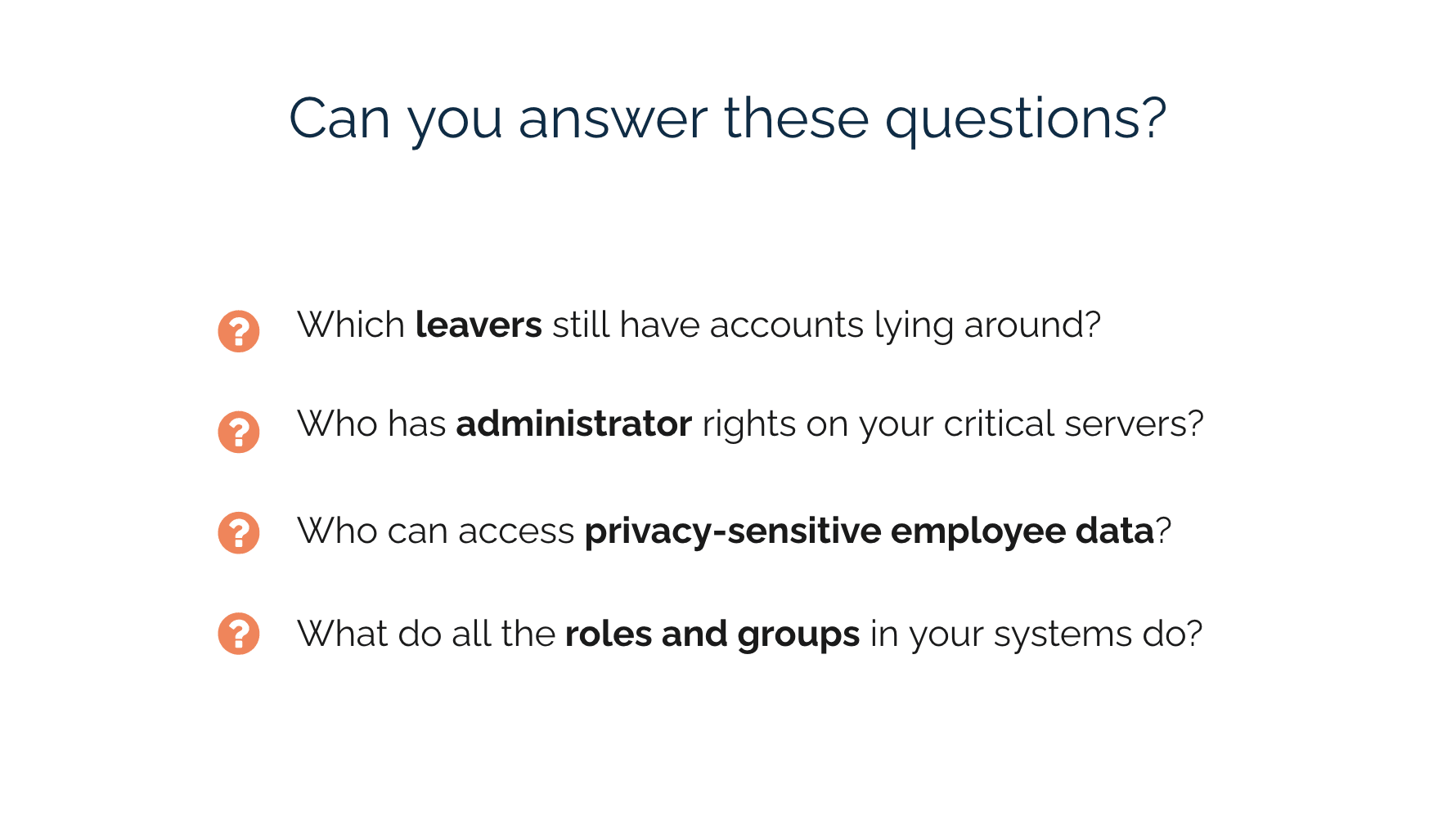Click the question mark icon beside leavers
The width and height of the screenshot is (1456, 816).
pyautogui.click(x=239, y=331)
